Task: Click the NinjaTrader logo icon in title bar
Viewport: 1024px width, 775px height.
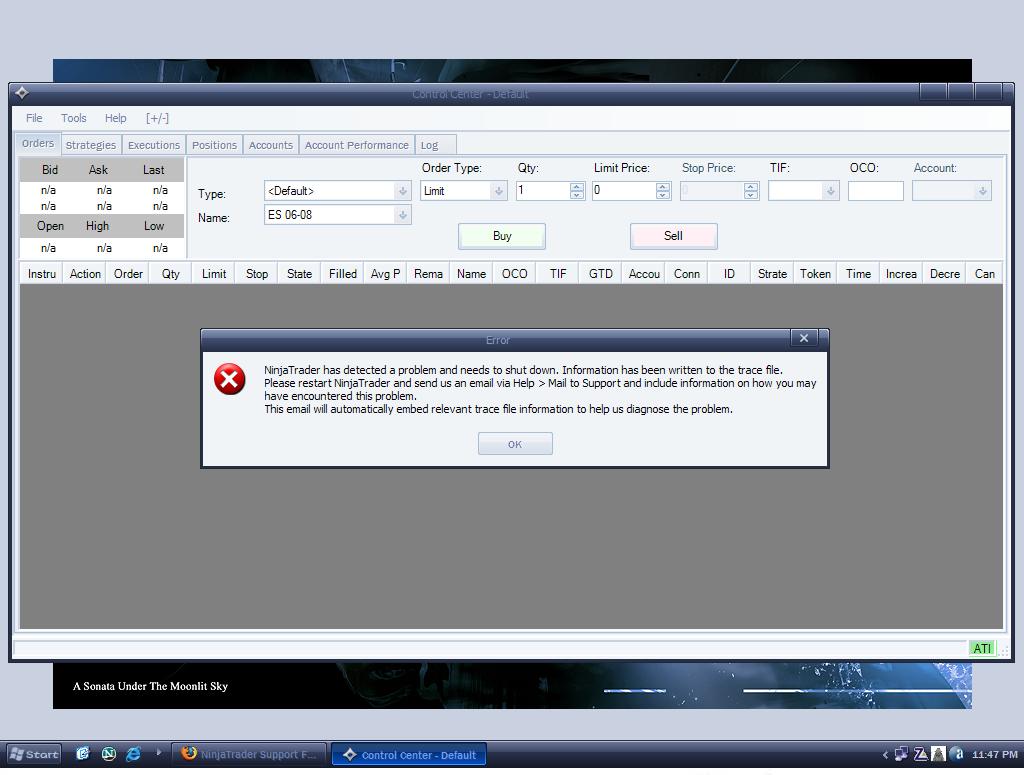Action: click(22, 93)
